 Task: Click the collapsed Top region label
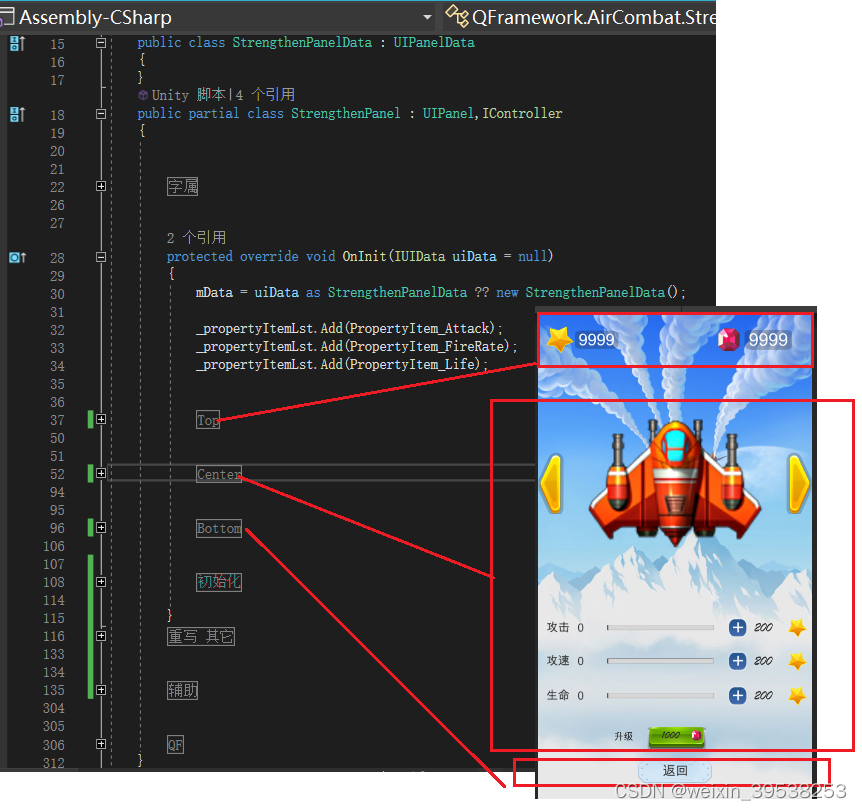pyautogui.click(x=208, y=420)
